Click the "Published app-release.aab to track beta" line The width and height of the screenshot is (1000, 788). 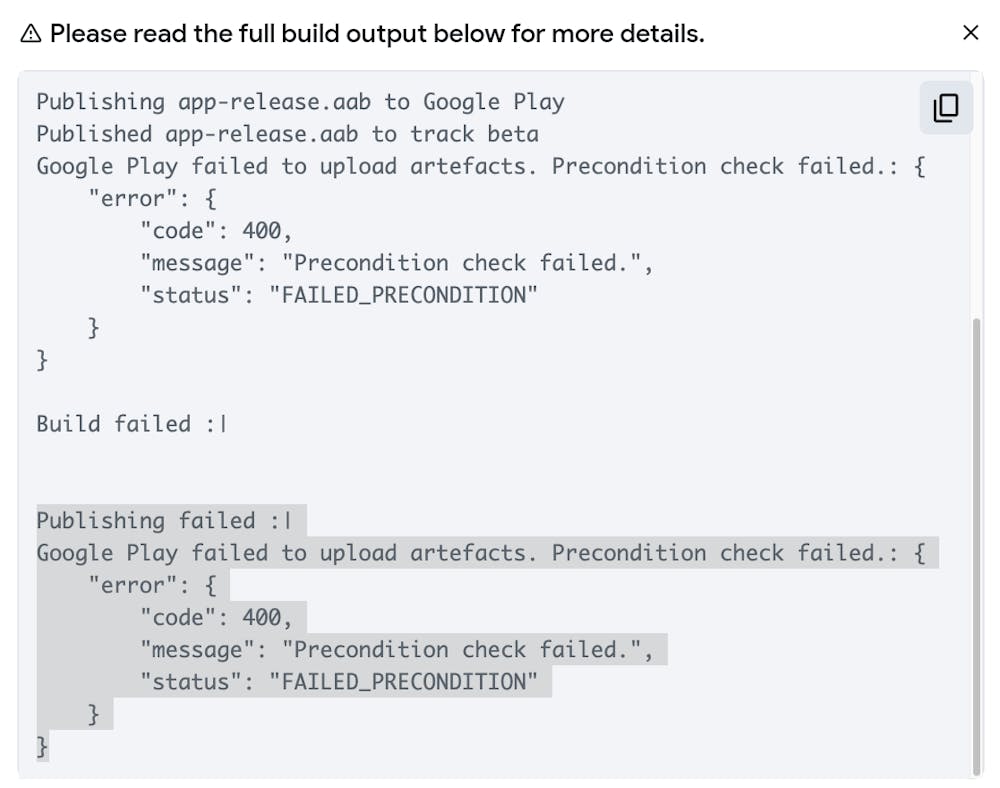(287, 134)
